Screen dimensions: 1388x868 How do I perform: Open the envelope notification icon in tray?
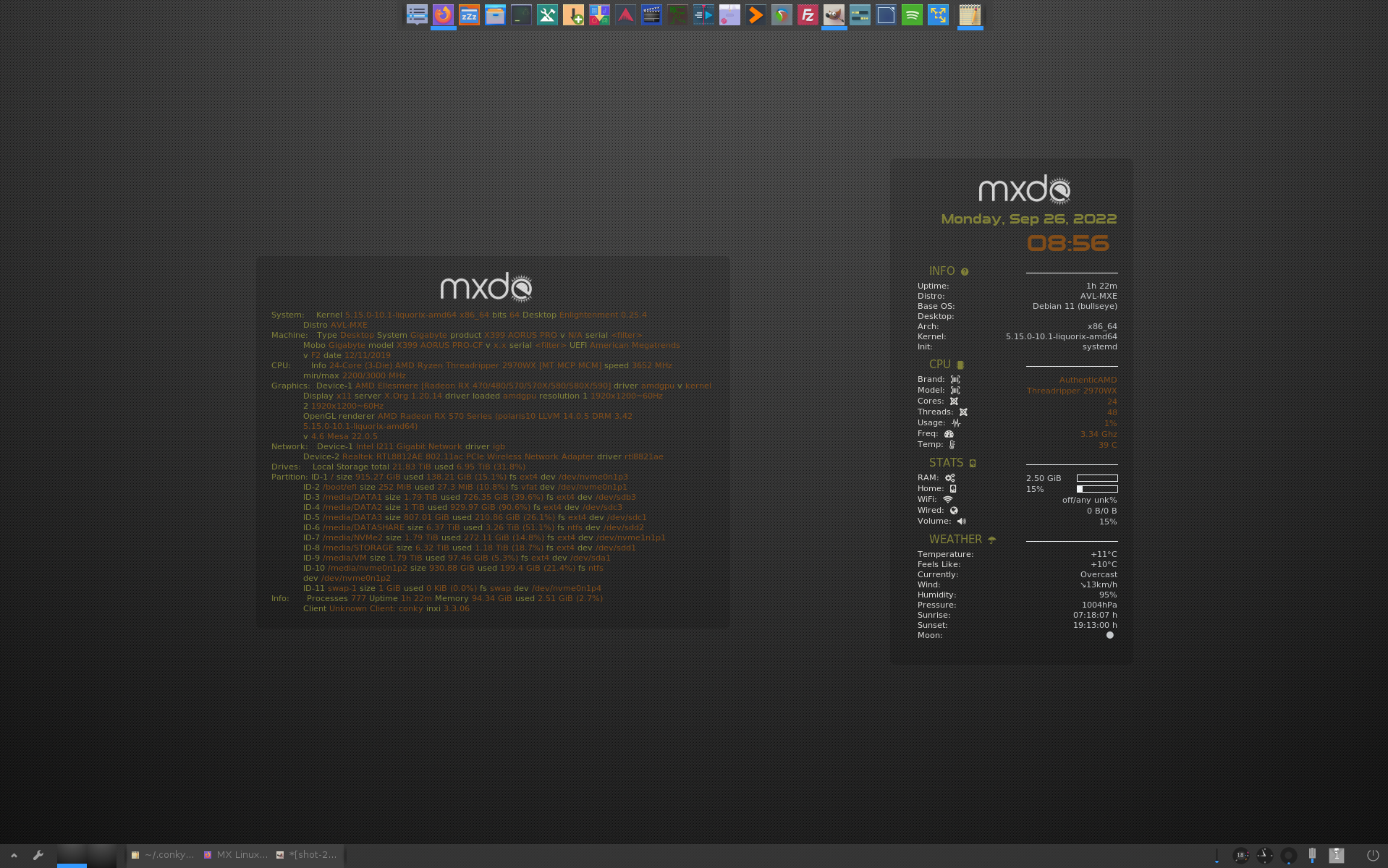(x=1337, y=856)
